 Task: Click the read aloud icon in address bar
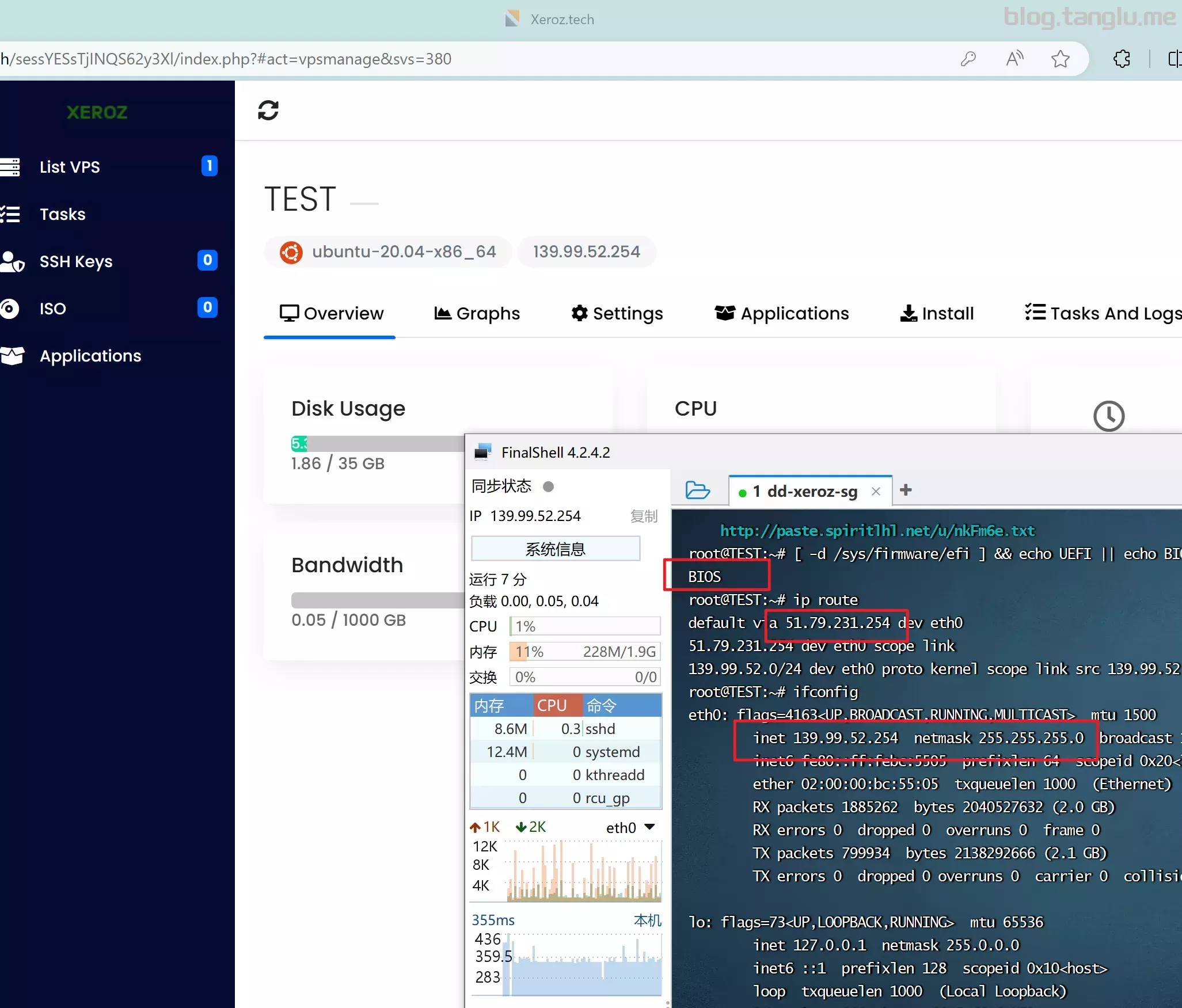click(x=1014, y=59)
